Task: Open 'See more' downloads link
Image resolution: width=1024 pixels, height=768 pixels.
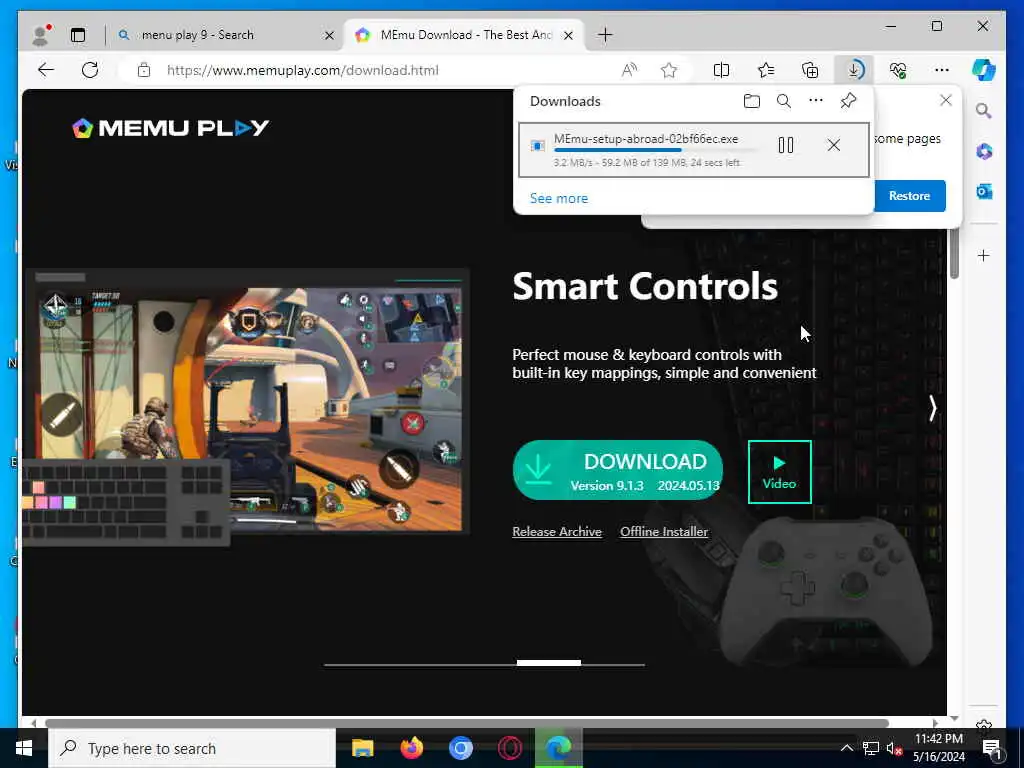Action: pos(559,199)
